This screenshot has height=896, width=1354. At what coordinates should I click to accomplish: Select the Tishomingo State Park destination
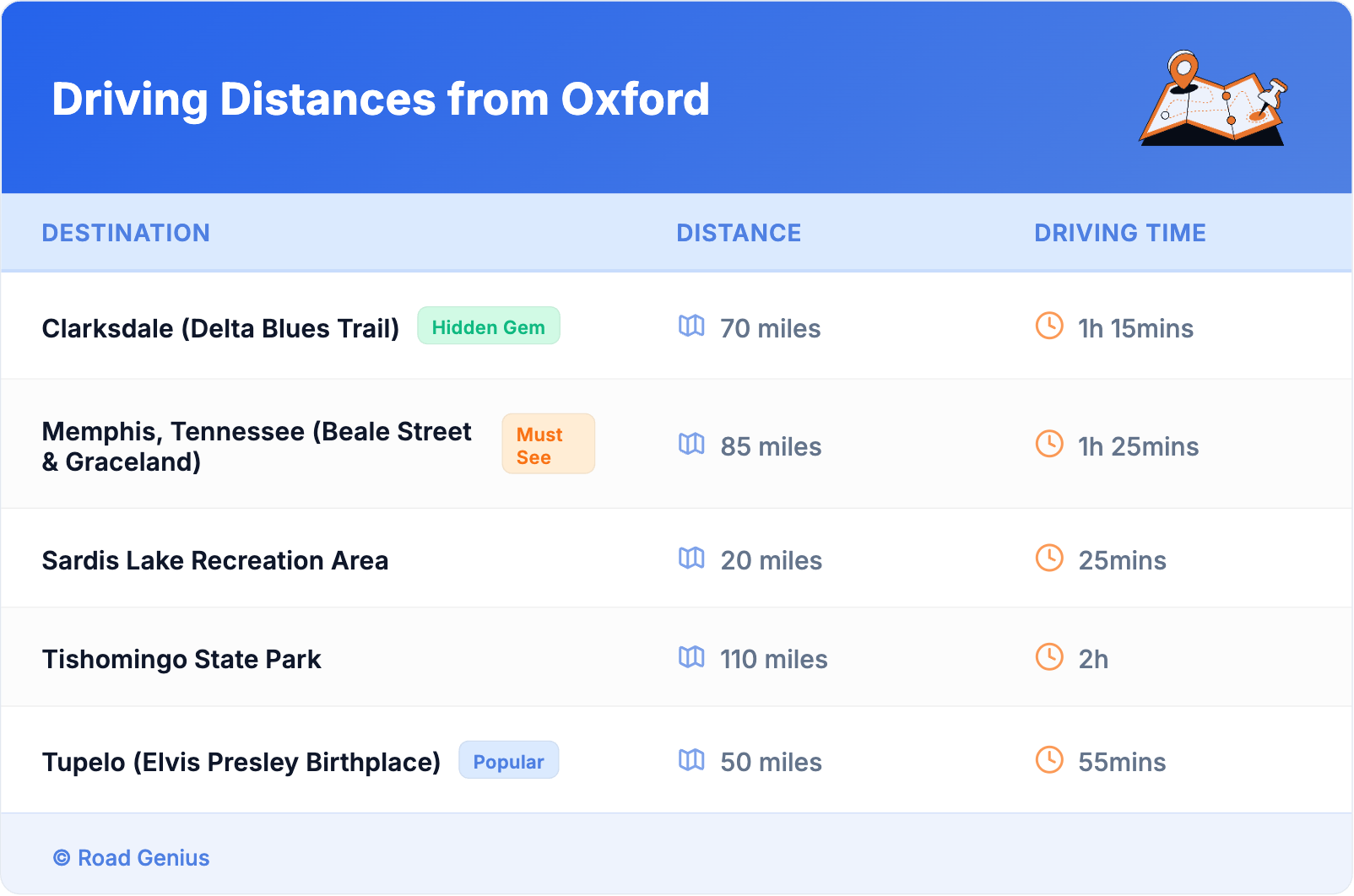point(181,659)
